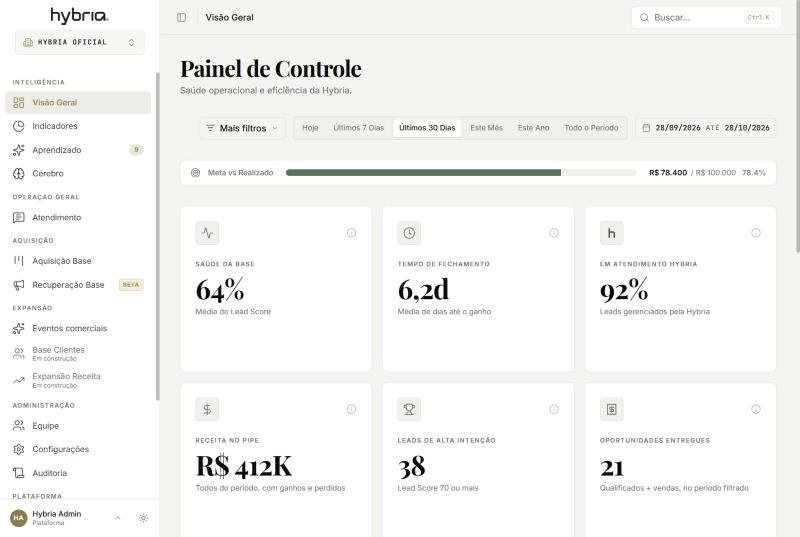Image resolution: width=800 pixels, height=537 pixels.
Task: Open the Cérebro page
Action: click(78, 173)
